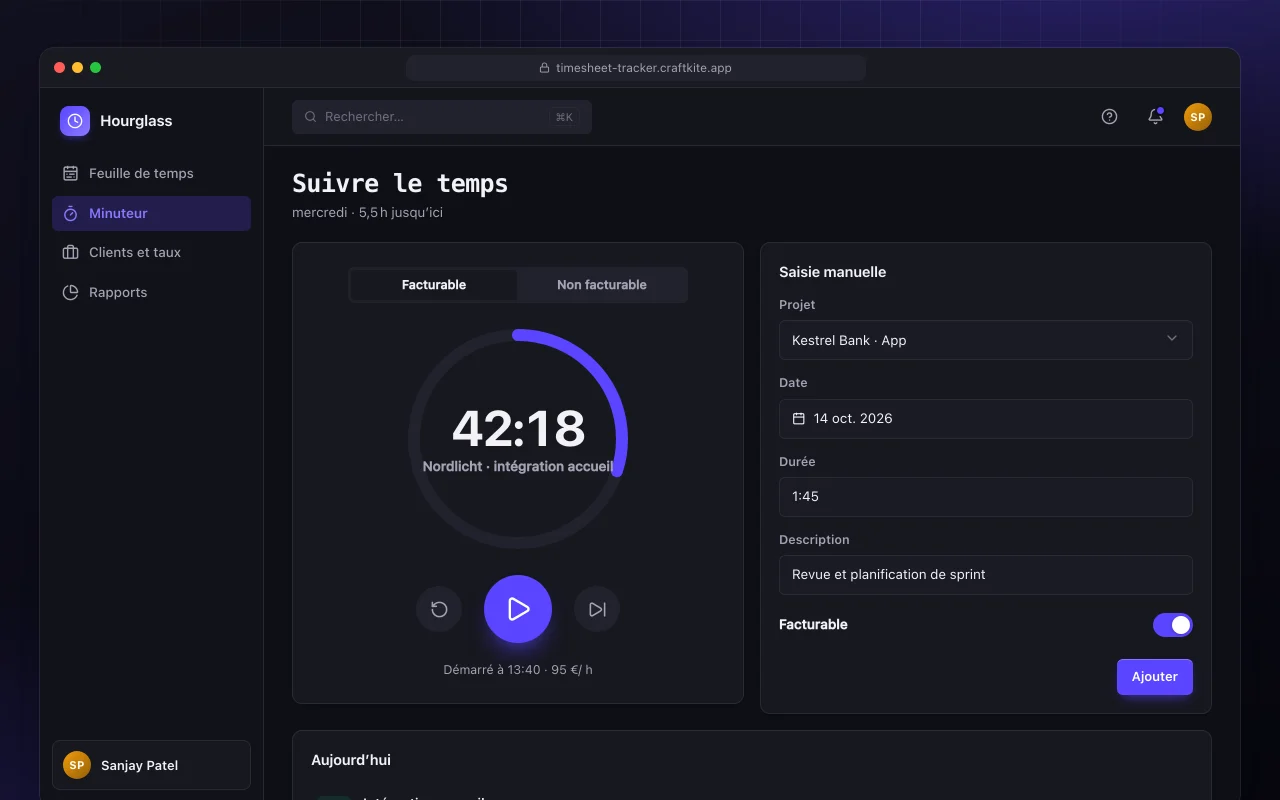Image resolution: width=1280 pixels, height=800 pixels.
Task: Click the Description field with sprint text
Action: pos(986,575)
